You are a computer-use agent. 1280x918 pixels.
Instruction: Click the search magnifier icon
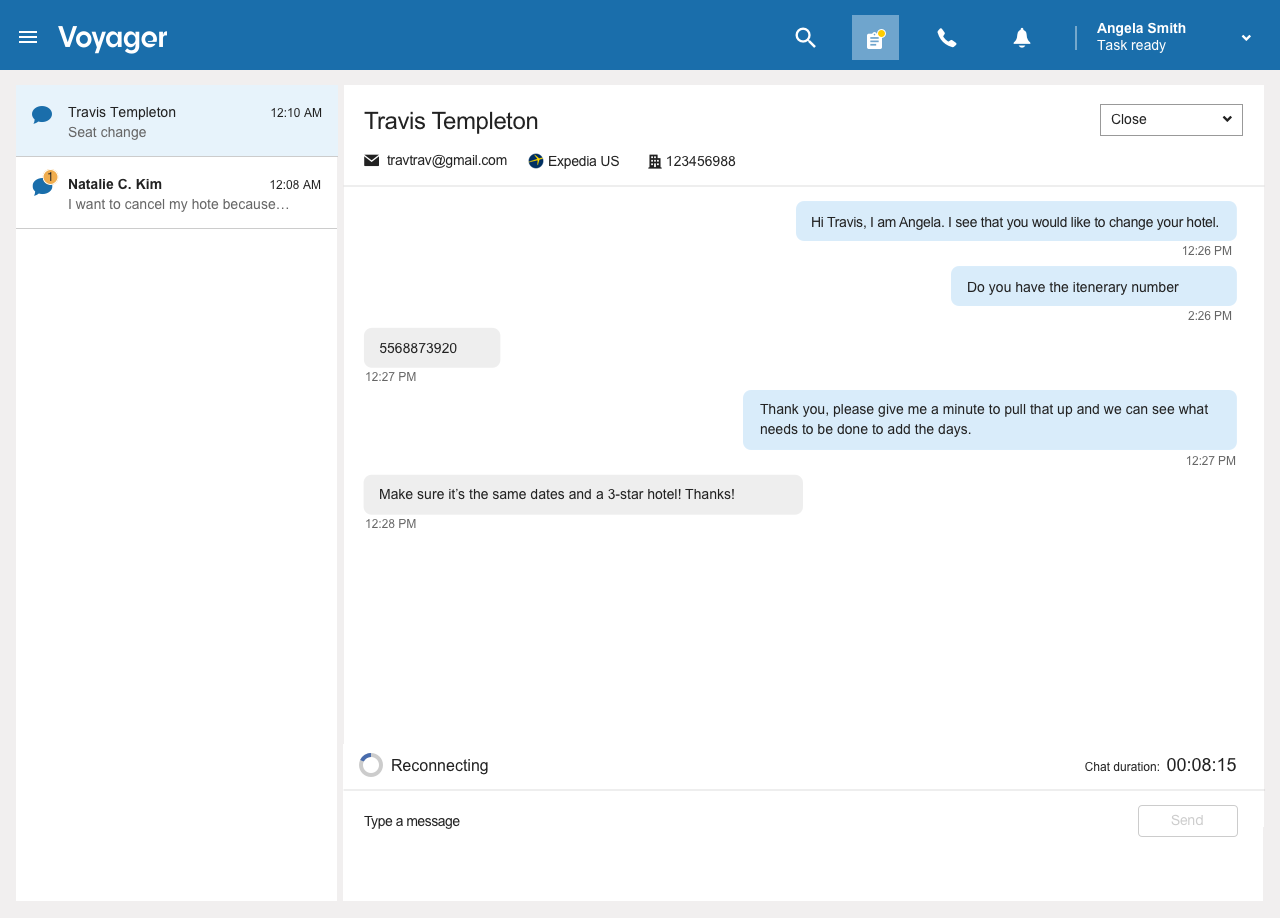point(805,38)
